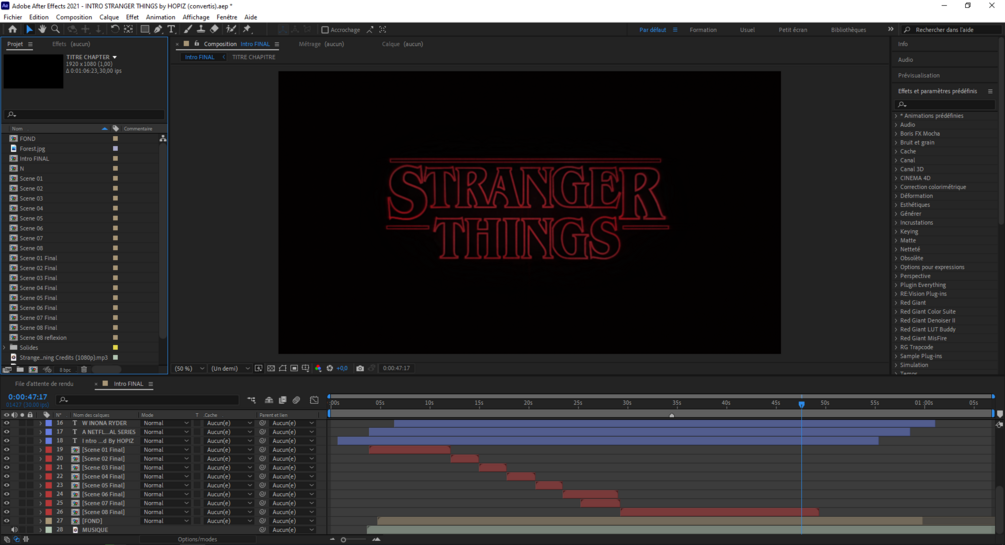The height and width of the screenshot is (545, 1005).
Task: Select the Horizontal Type tool
Action: [171, 29]
